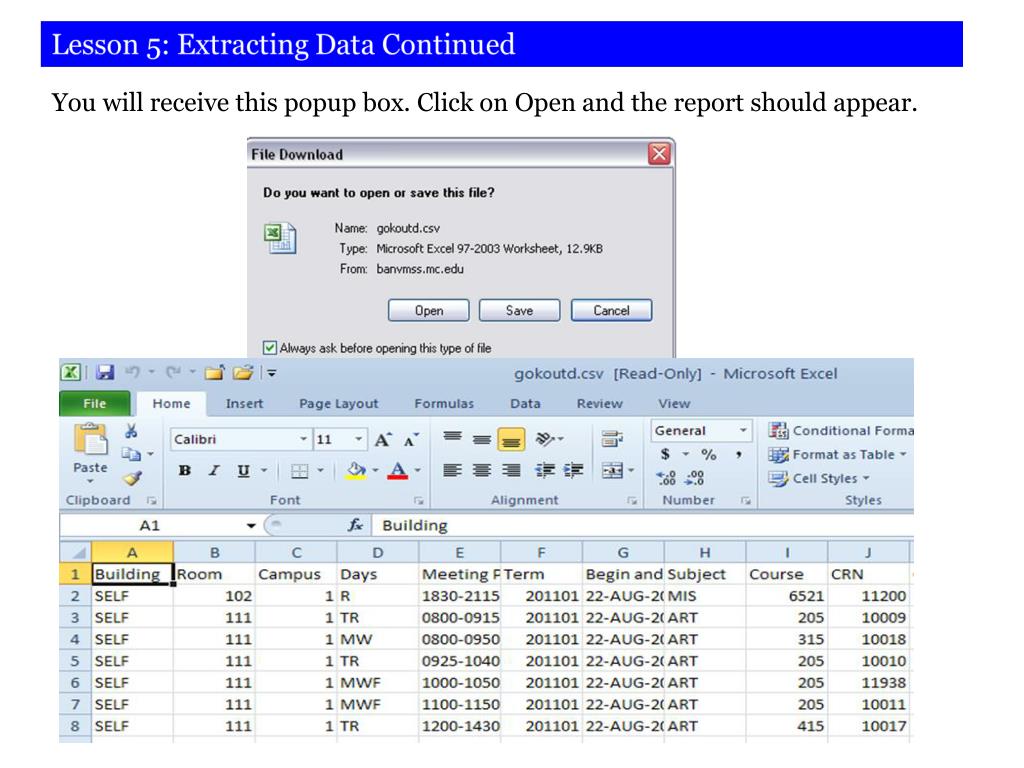This screenshot has width=1024, height=768.
Task: Open the General number format dropdown
Action: coord(743,430)
